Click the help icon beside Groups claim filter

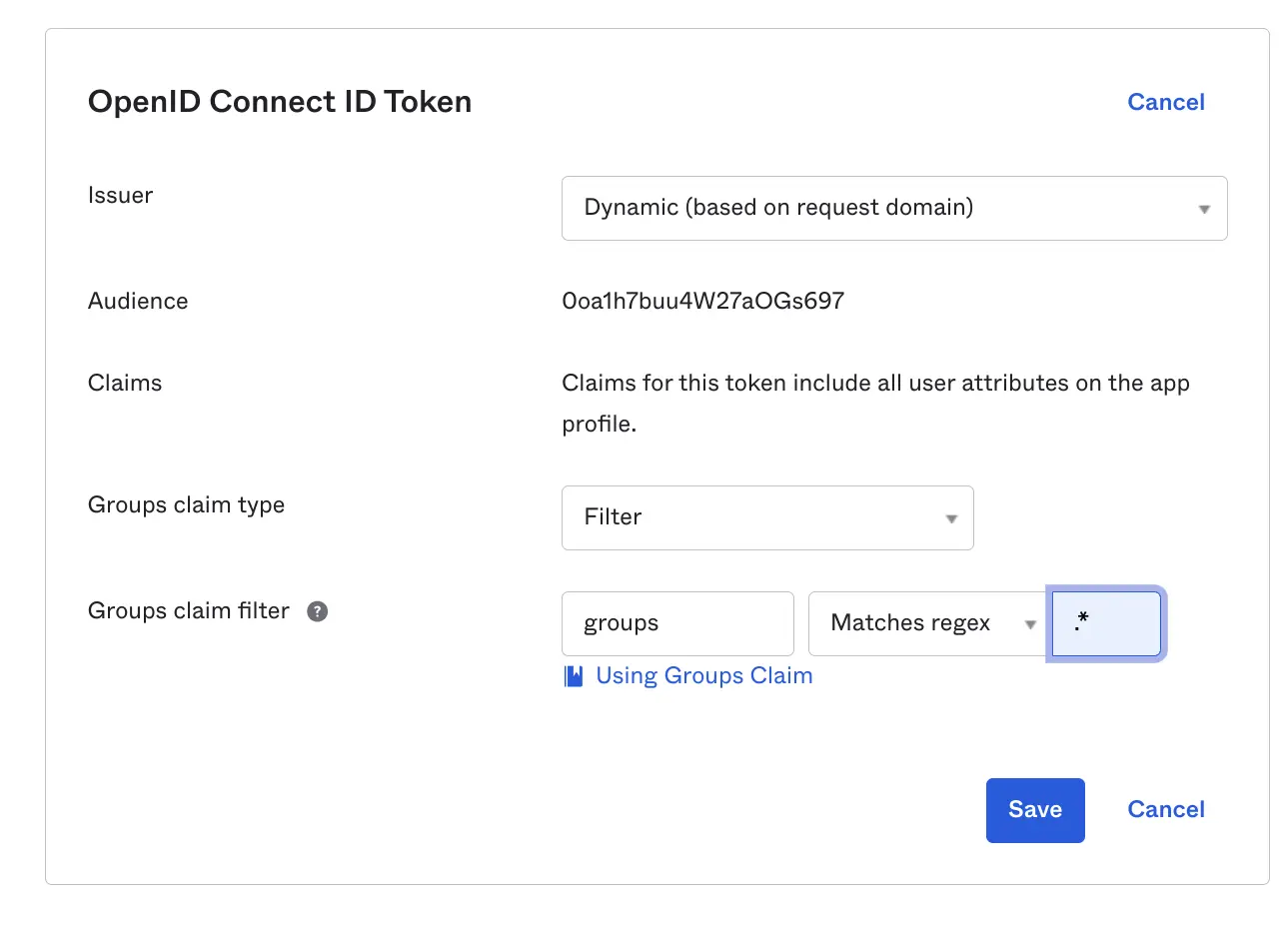point(317,611)
